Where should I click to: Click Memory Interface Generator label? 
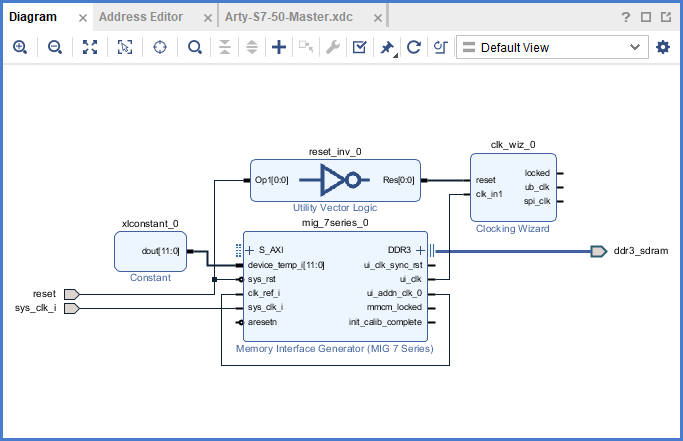(x=335, y=349)
